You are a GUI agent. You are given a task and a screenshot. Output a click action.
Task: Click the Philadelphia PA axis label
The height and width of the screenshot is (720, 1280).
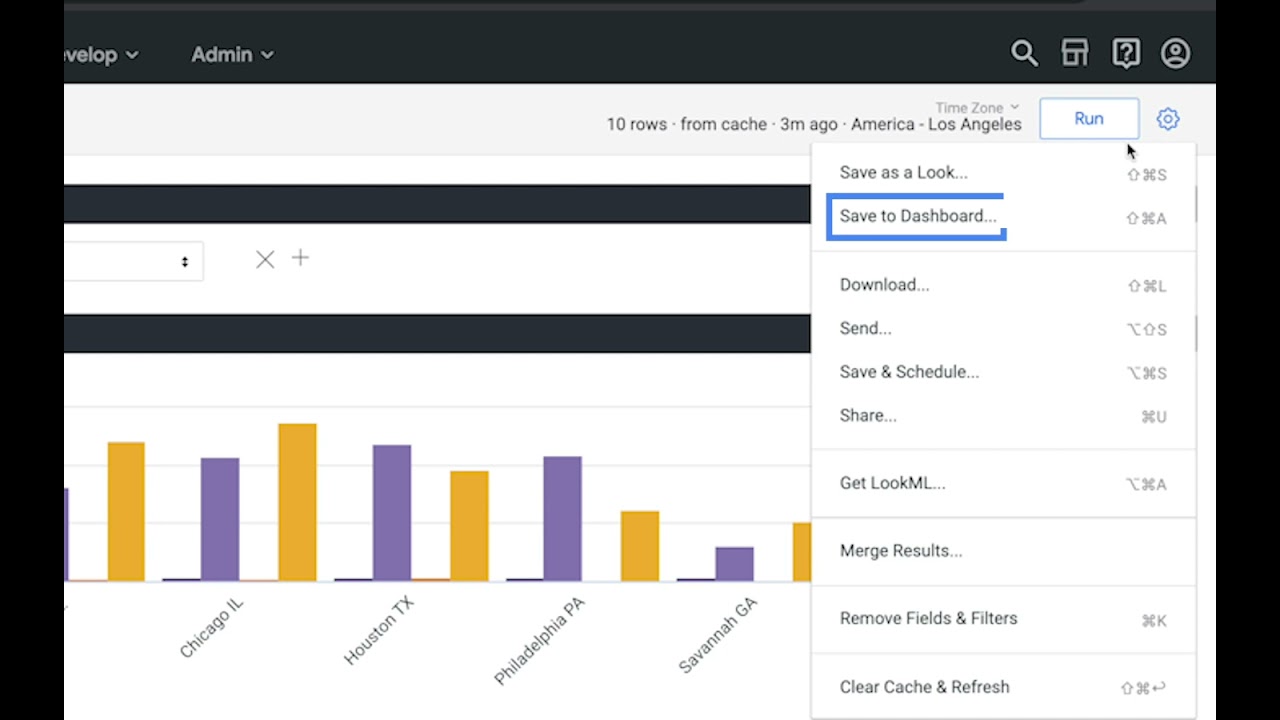click(540, 641)
